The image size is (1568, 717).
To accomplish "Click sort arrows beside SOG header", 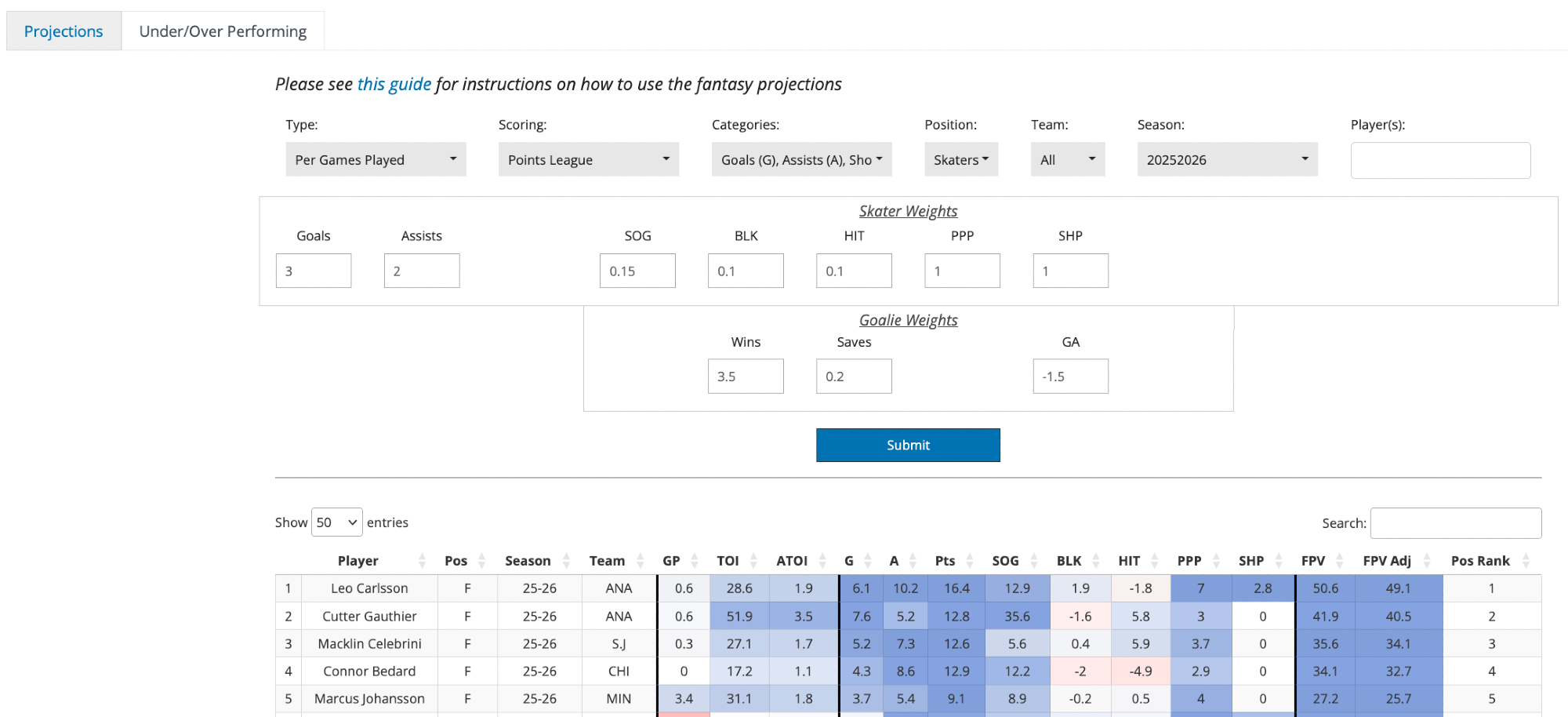I will (x=1034, y=561).
